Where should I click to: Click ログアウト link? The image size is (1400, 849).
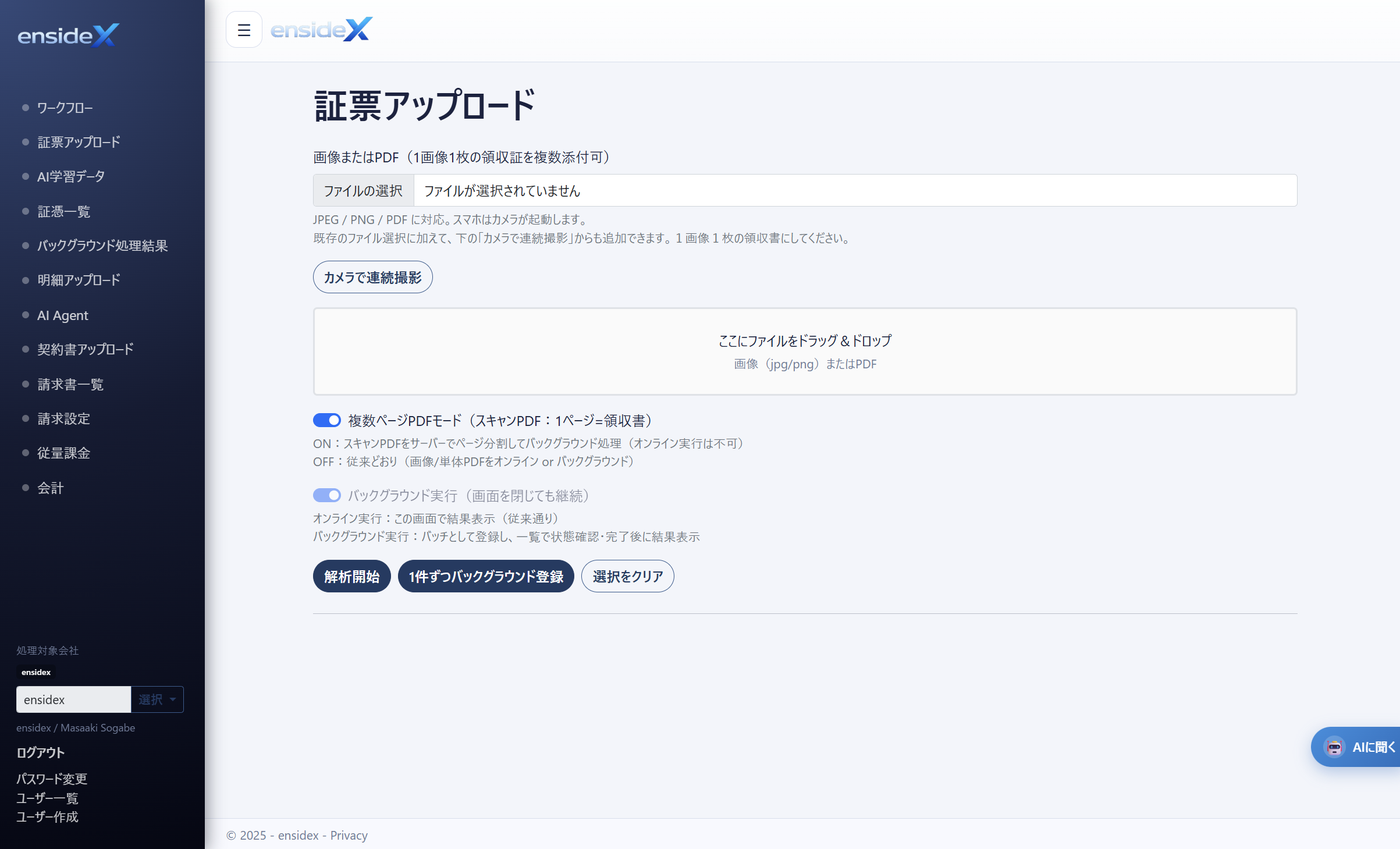click(40, 752)
